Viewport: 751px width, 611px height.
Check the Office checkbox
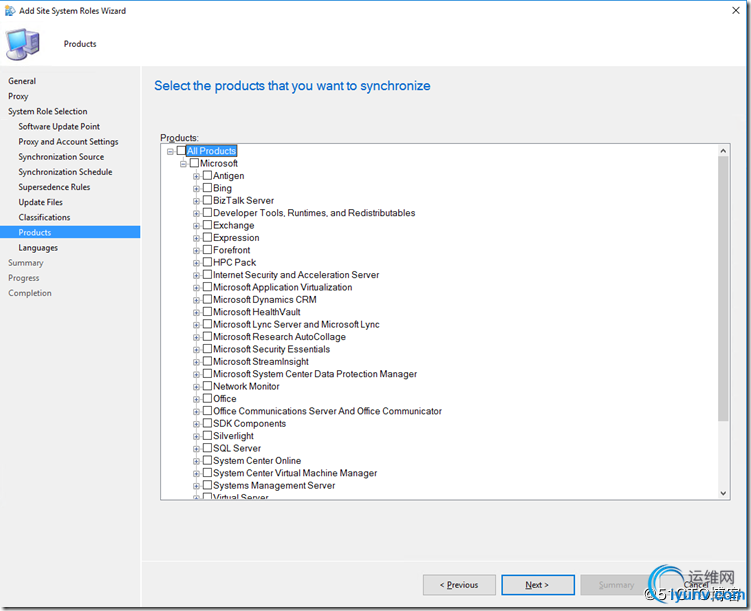point(207,398)
